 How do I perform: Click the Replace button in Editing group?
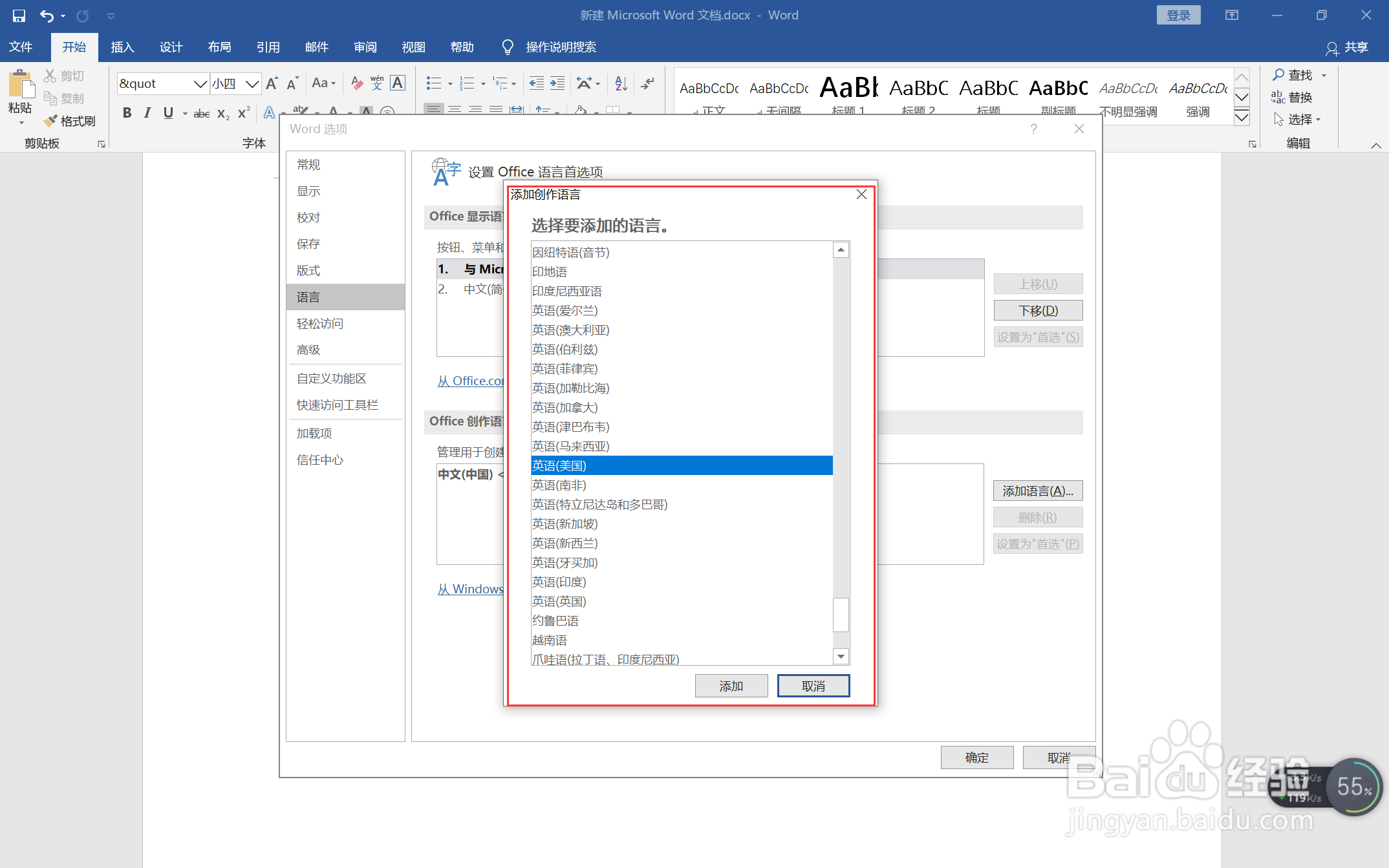point(1291,97)
